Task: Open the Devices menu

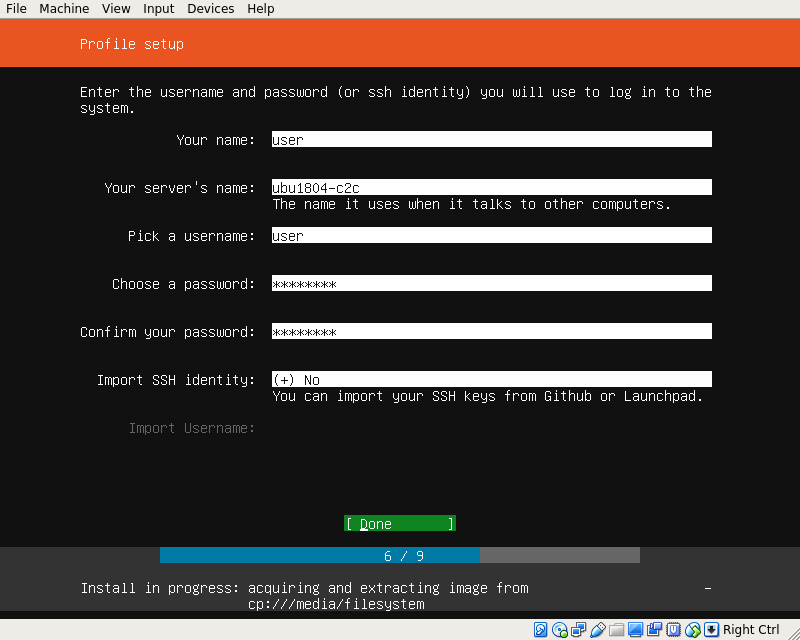Action: point(210,9)
